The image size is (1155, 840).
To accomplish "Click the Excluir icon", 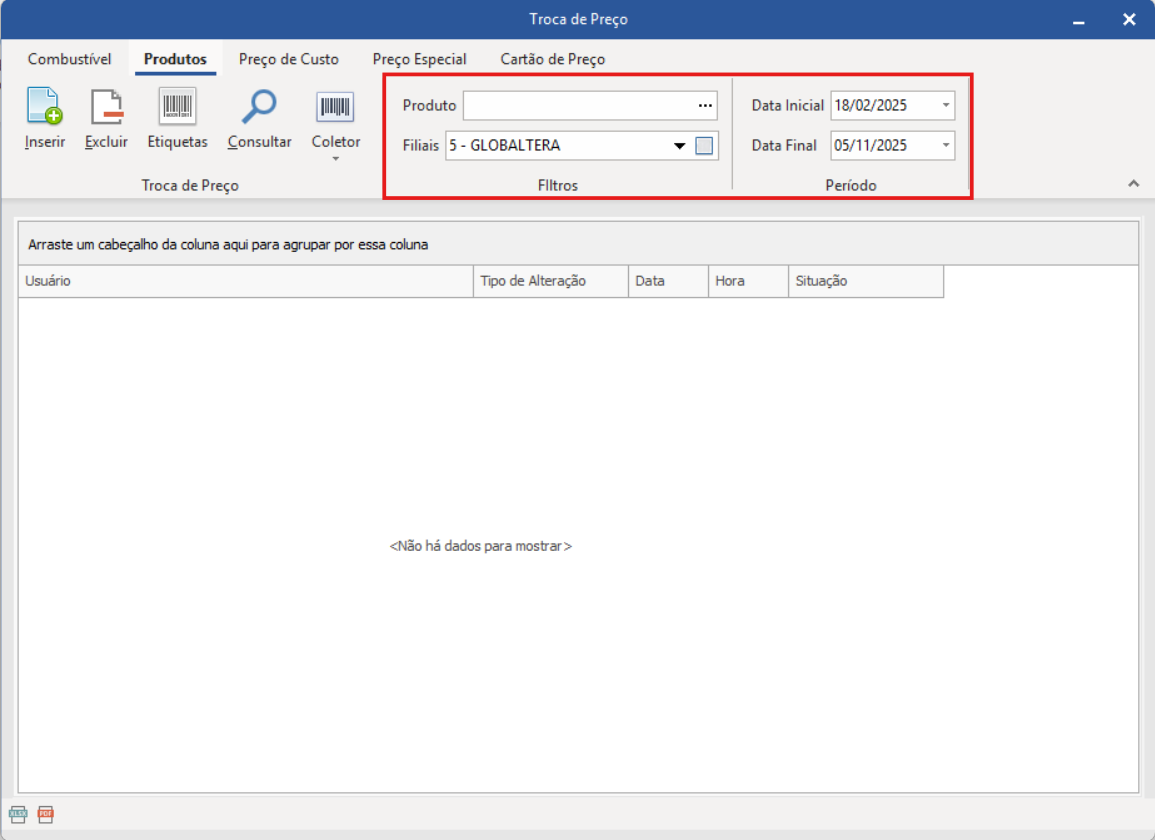I will click(106, 107).
